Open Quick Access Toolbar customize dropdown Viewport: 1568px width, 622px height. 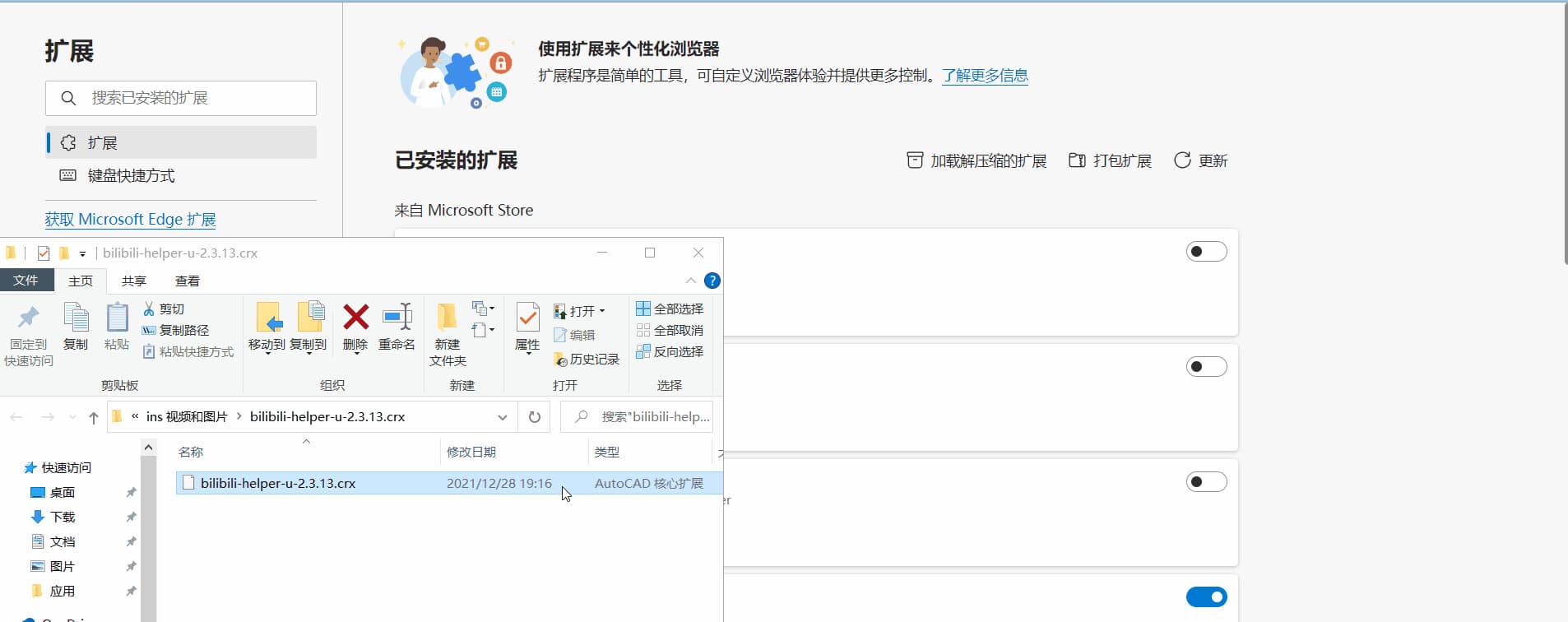[82, 253]
